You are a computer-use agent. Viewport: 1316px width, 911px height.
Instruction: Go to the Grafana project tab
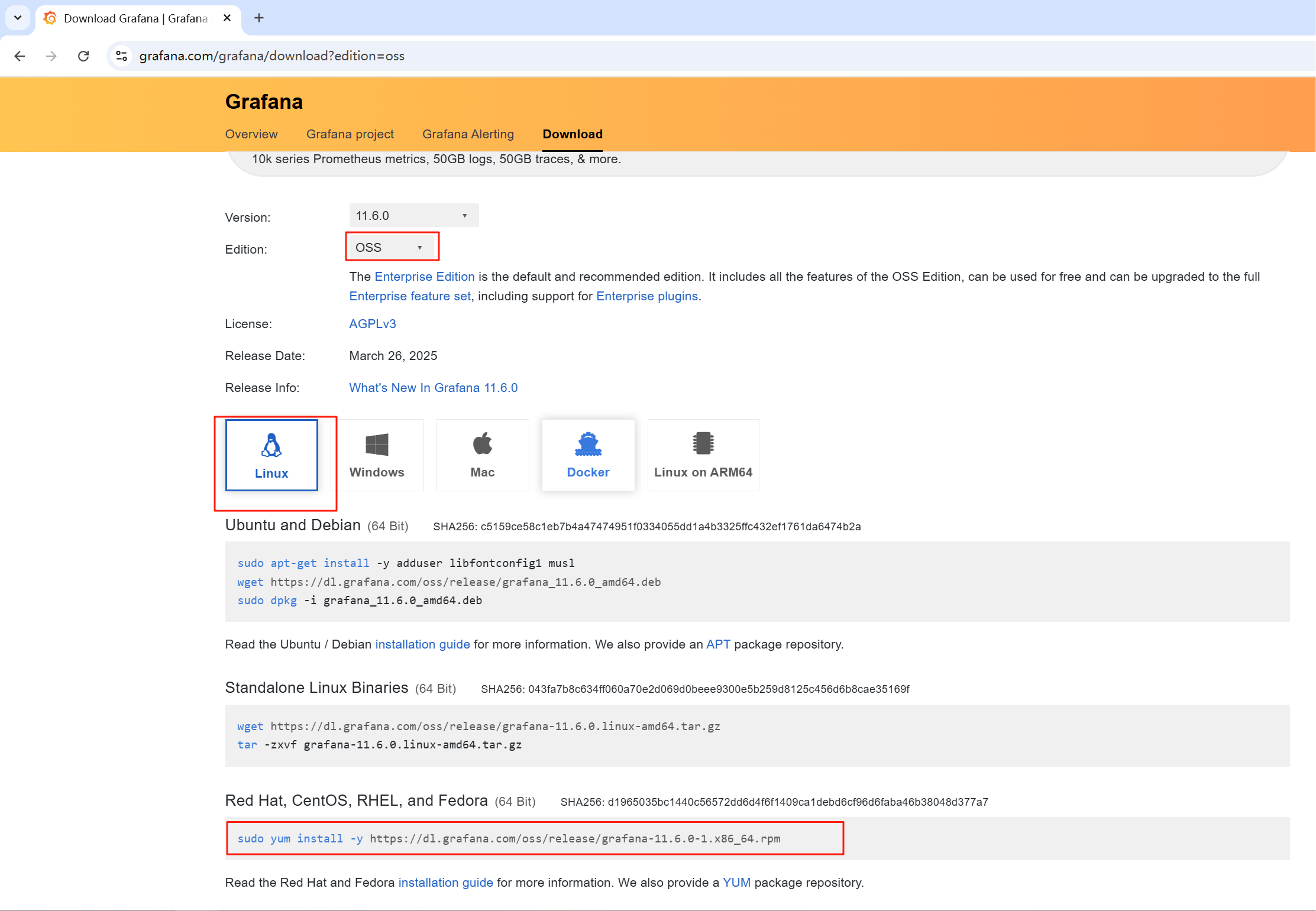[x=350, y=134]
